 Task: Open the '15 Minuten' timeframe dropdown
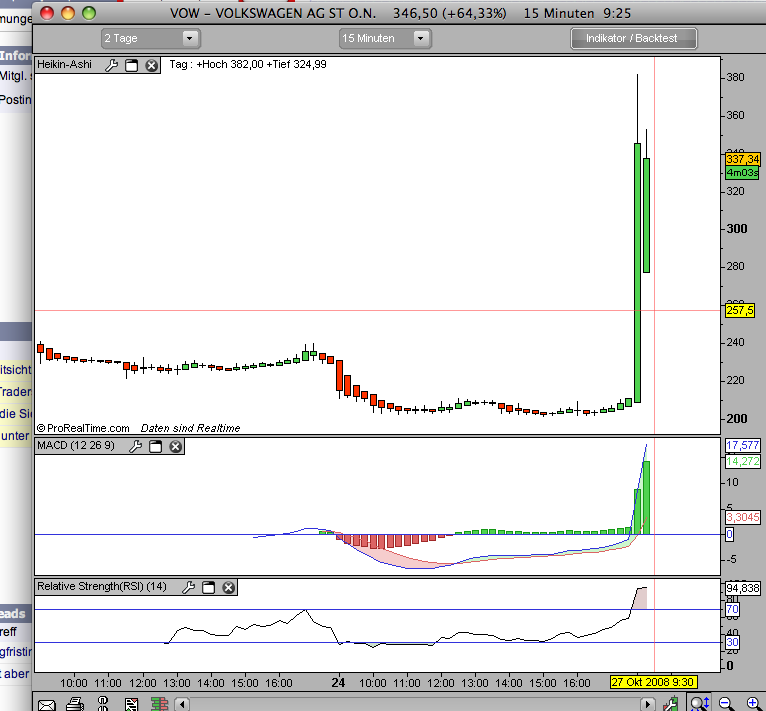coord(385,38)
